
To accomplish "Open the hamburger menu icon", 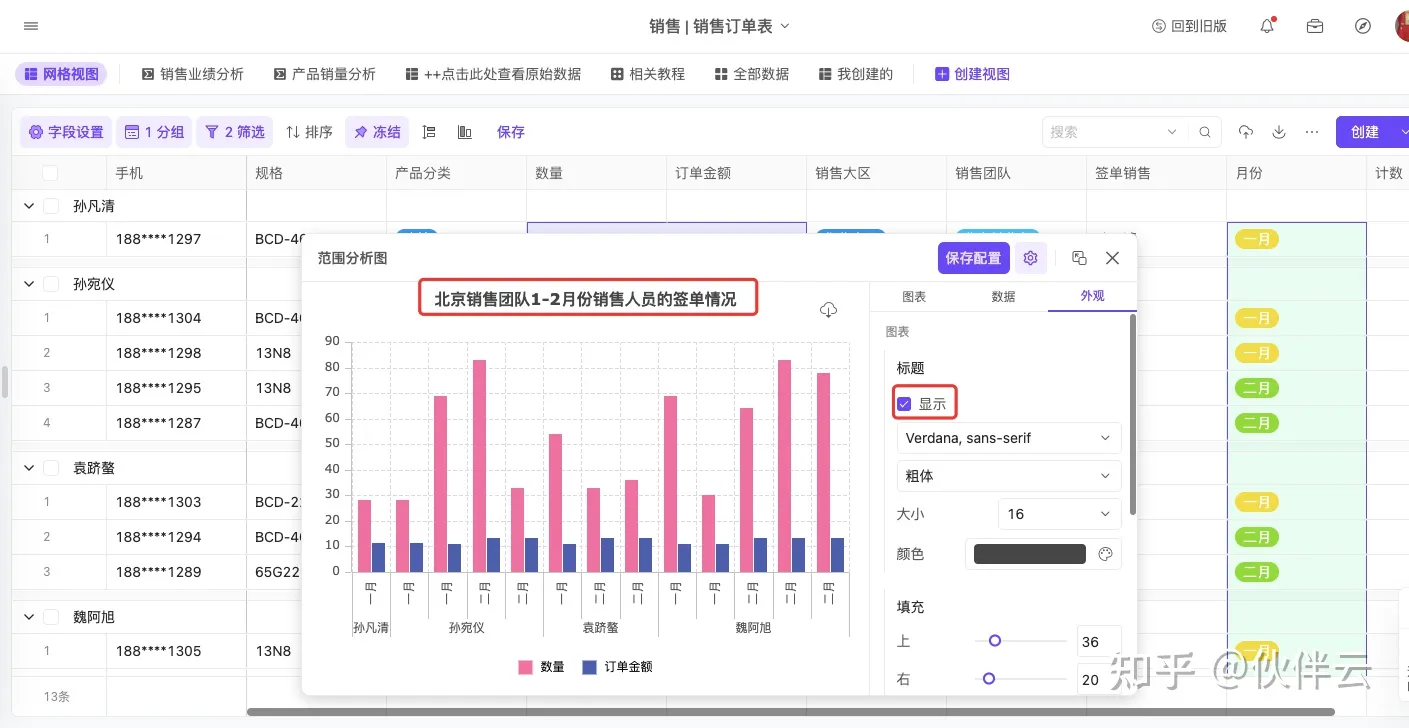I will (x=31, y=26).
